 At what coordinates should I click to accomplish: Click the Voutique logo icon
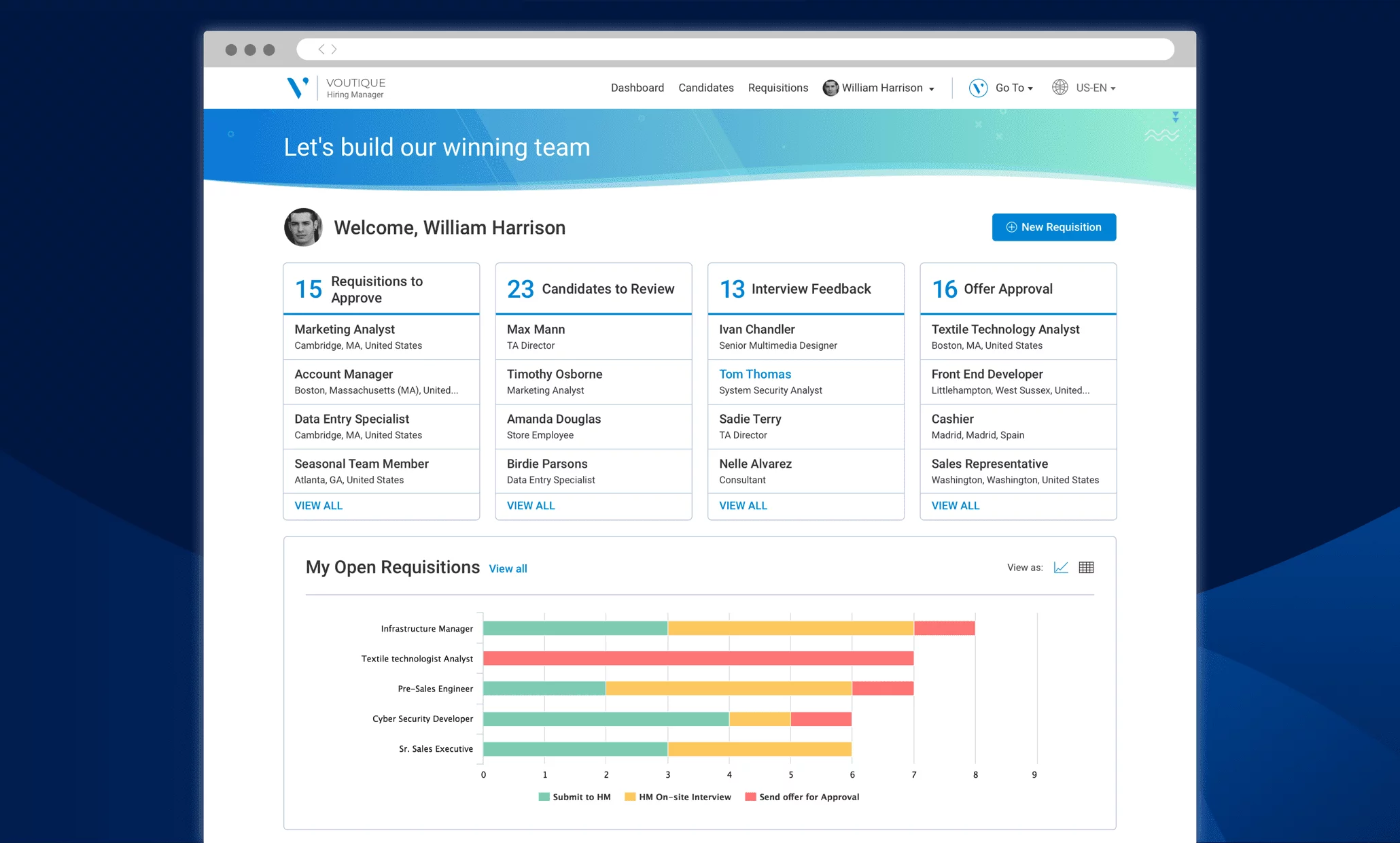[x=297, y=87]
